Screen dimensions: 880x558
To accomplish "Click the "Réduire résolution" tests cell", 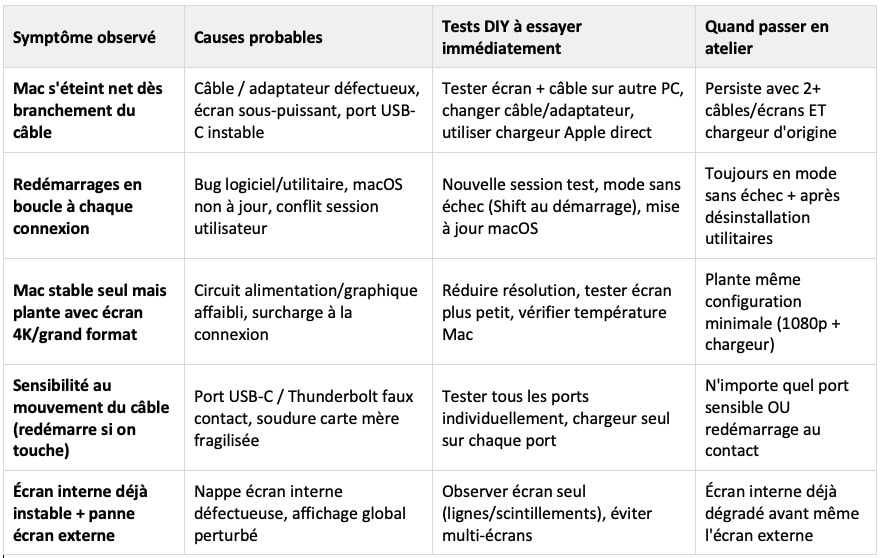I will pos(554,312).
